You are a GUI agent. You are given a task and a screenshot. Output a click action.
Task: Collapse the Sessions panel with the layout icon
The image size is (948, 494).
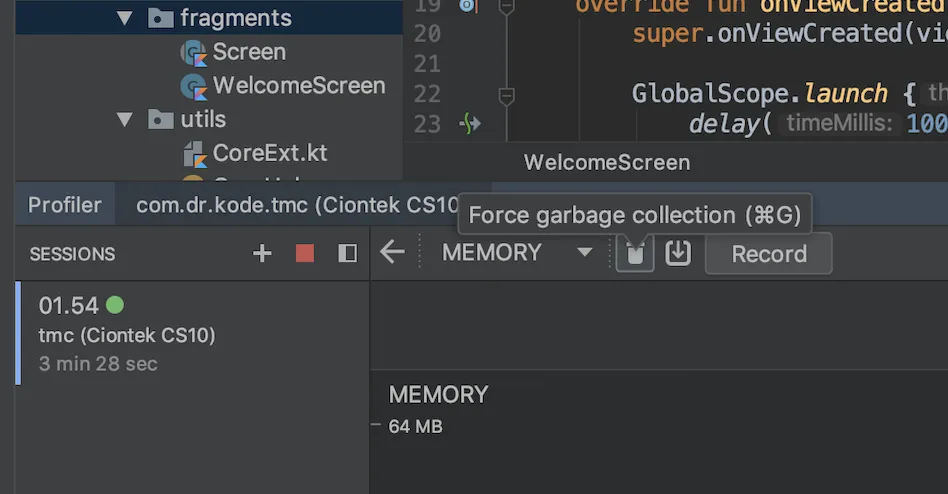click(348, 253)
